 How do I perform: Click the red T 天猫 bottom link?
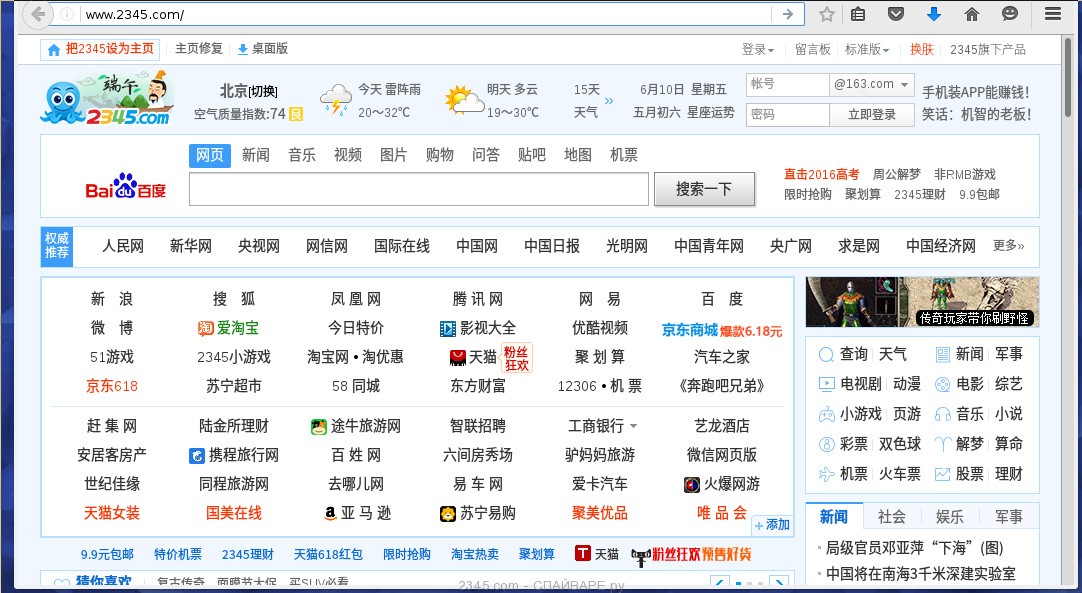pos(597,554)
